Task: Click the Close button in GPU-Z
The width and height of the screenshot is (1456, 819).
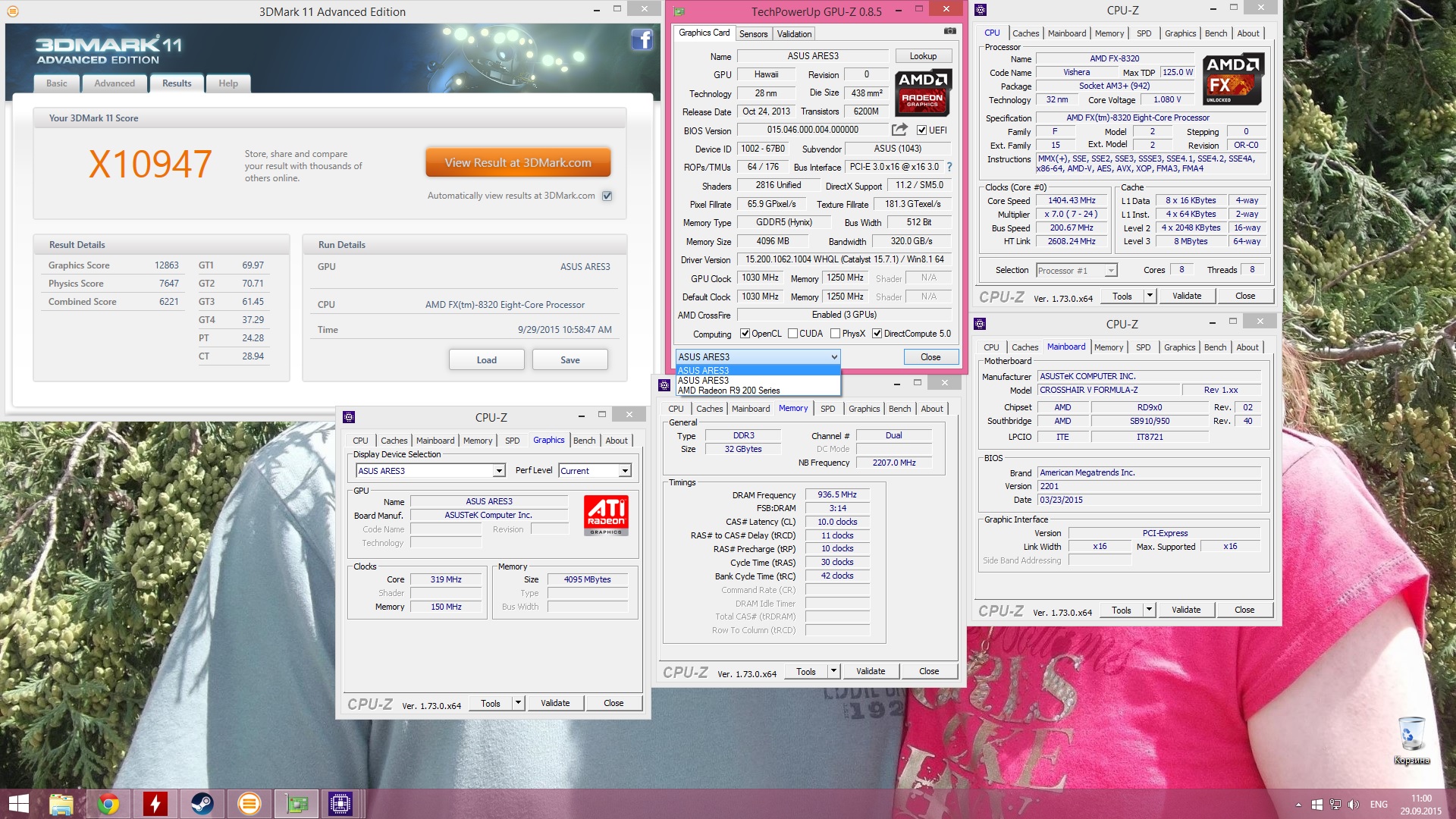Action: [x=930, y=357]
